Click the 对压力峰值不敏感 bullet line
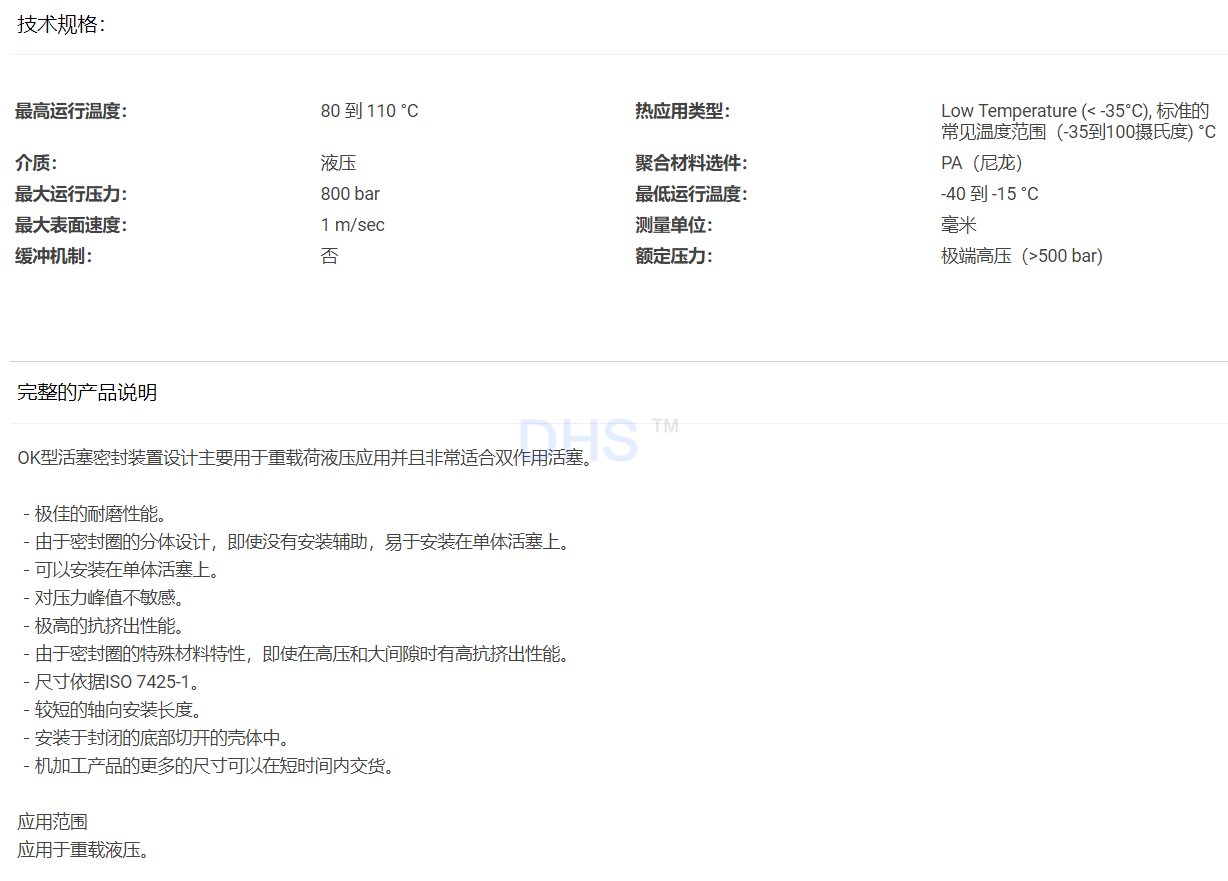This screenshot has width=1228, height=881. [105, 598]
